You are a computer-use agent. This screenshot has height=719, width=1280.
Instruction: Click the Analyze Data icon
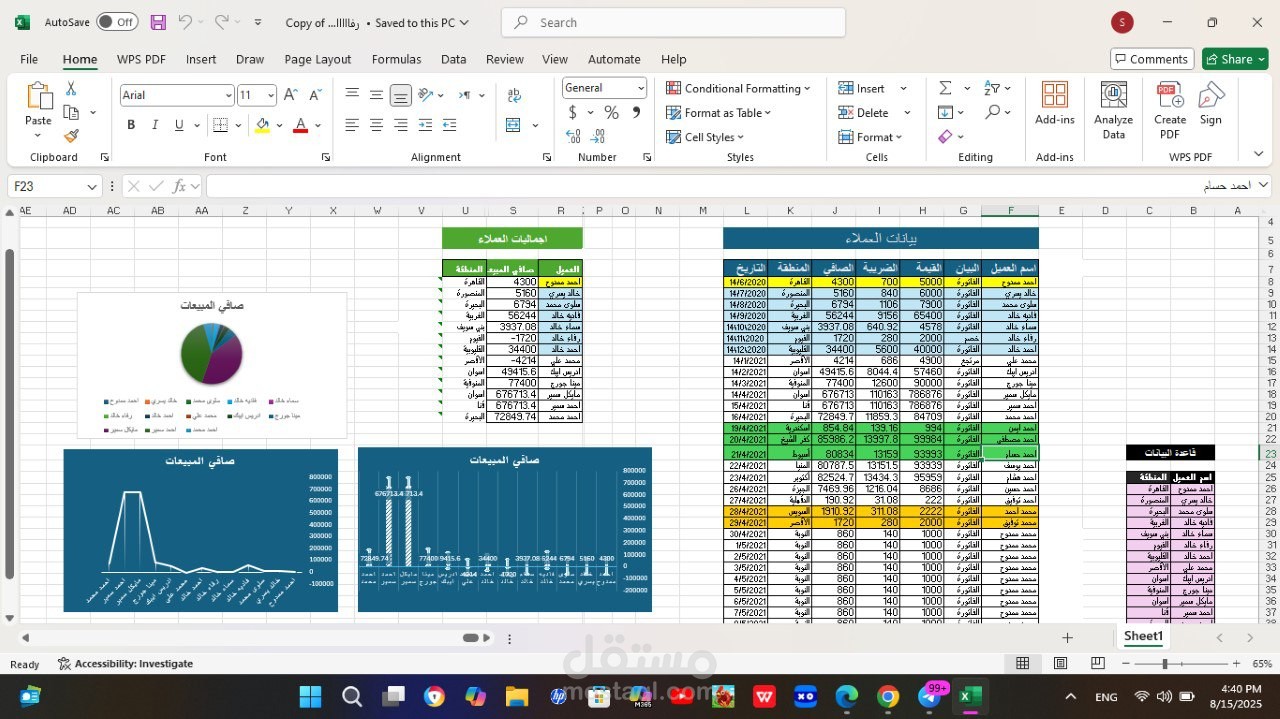tap(1113, 110)
